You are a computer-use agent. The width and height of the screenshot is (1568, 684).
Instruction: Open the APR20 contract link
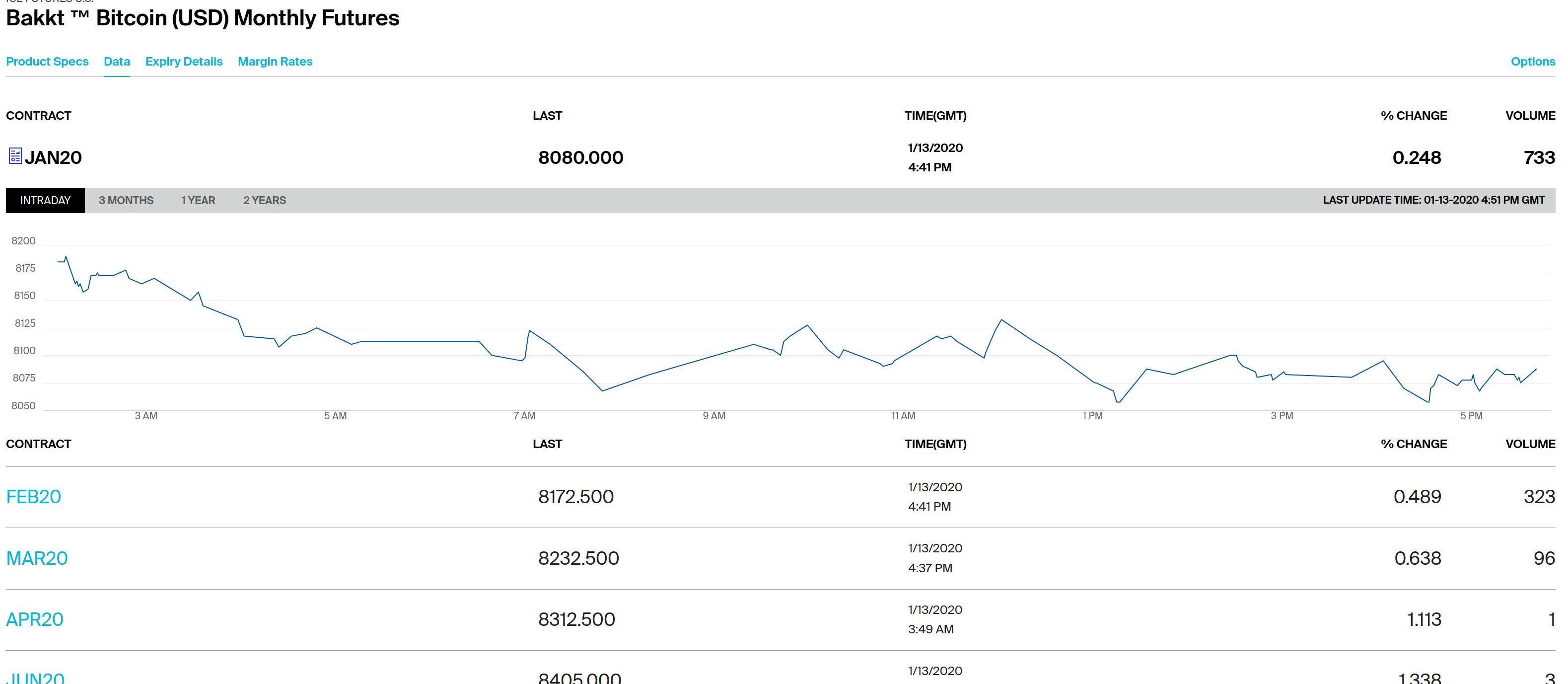click(35, 619)
